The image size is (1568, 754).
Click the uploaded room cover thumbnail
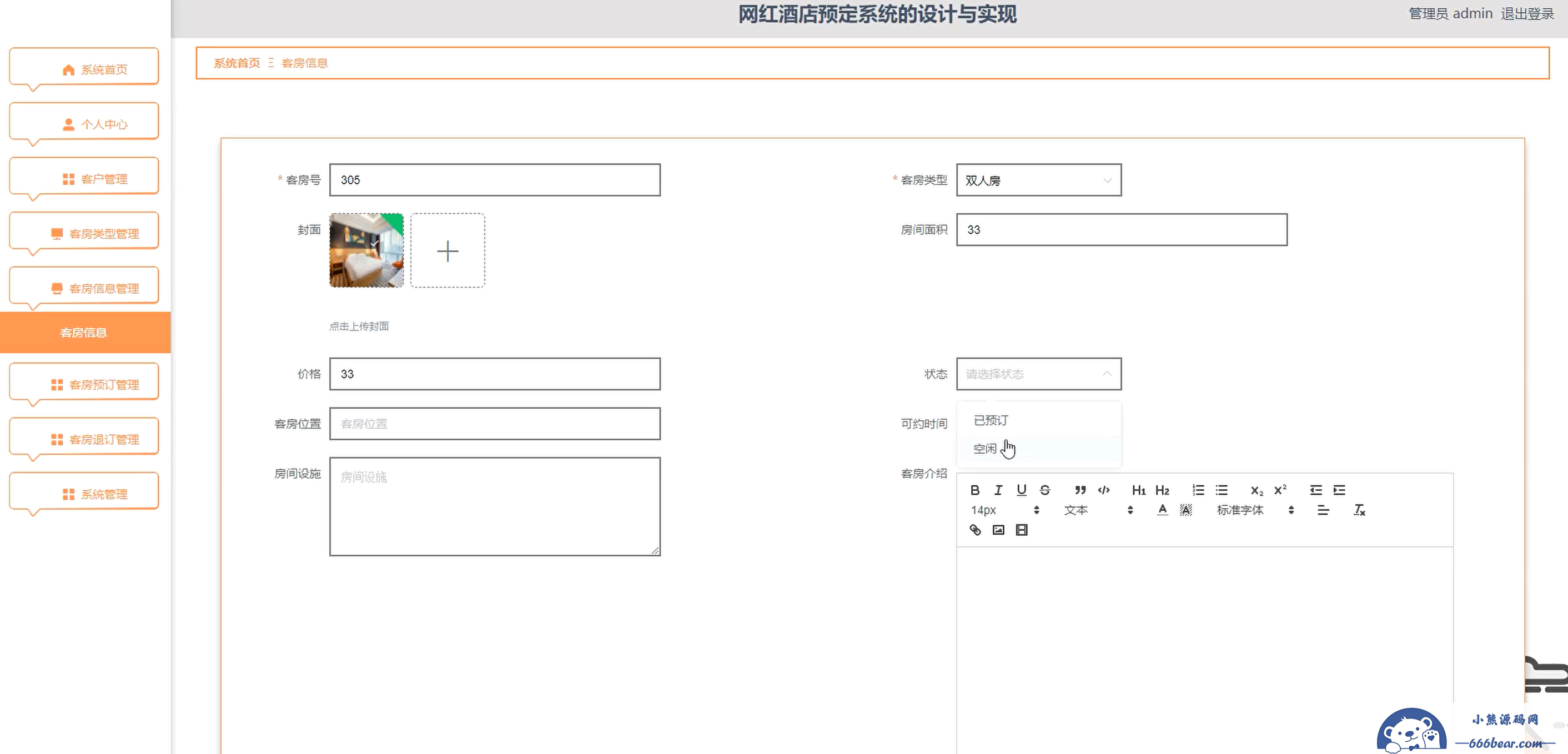click(x=366, y=251)
